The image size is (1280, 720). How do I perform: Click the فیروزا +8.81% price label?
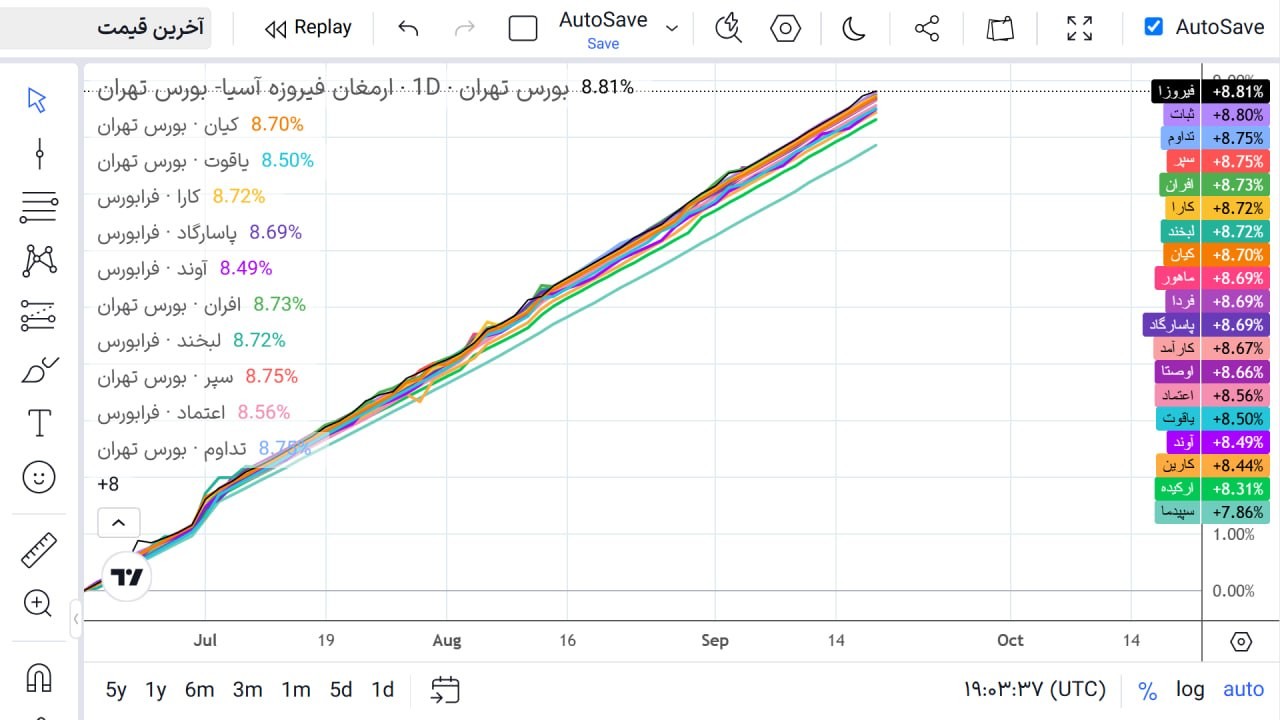[x=1210, y=91]
